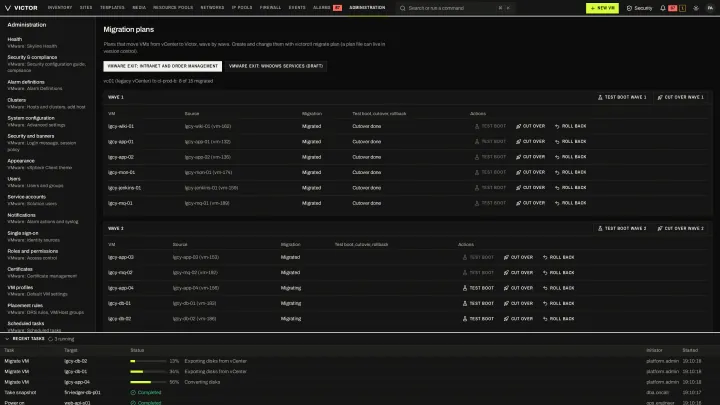Click the Security shield button
The height and width of the screenshot is (405, 720).
640,8
